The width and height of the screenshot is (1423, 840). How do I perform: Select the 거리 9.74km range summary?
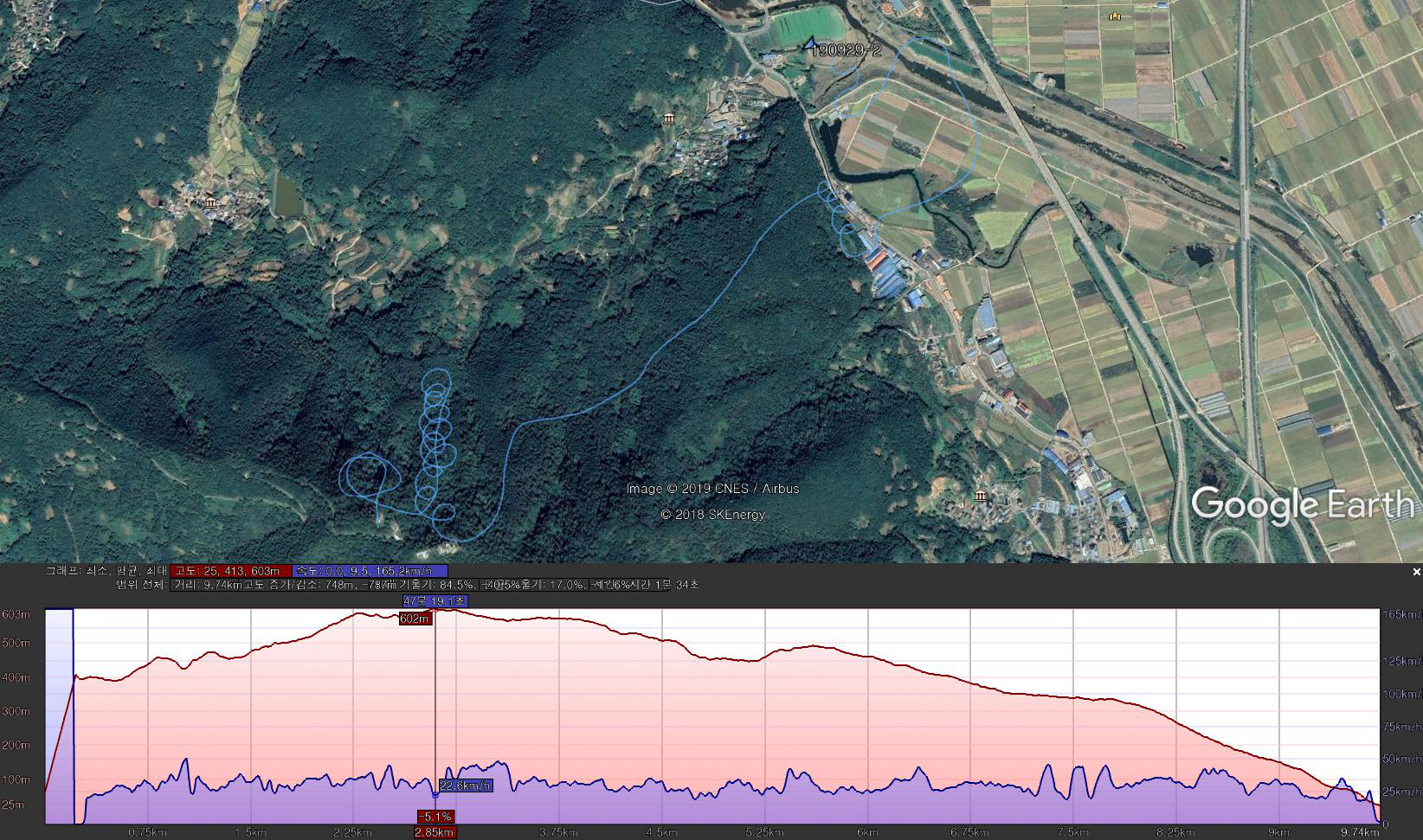[x=207, y=585]
